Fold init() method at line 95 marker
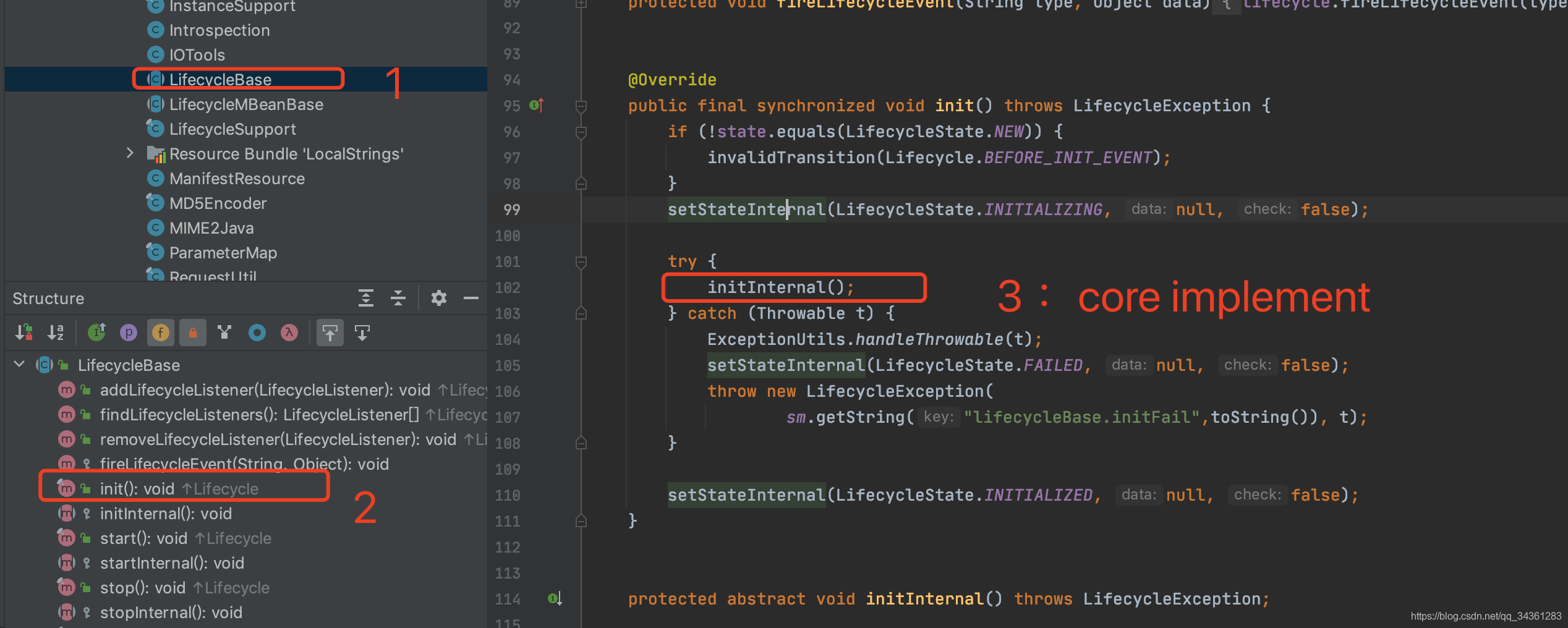Viewport: 1568px width, 628px height. (581, 106)
